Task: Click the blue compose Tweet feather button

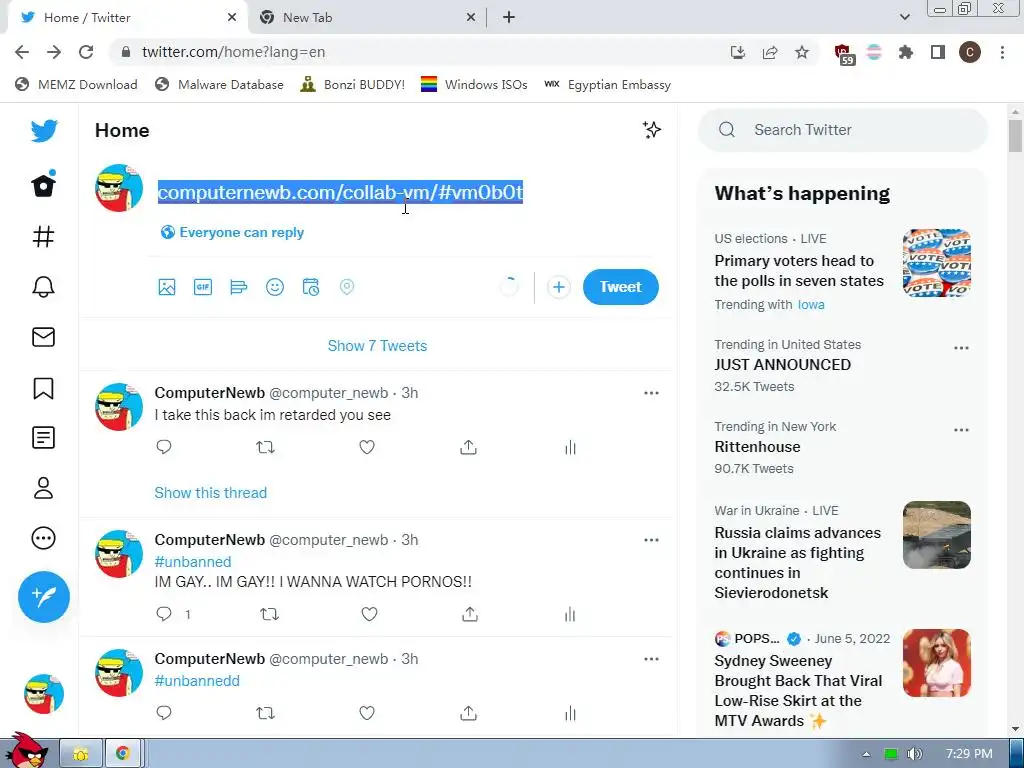Action: click(x=44, y=597)
